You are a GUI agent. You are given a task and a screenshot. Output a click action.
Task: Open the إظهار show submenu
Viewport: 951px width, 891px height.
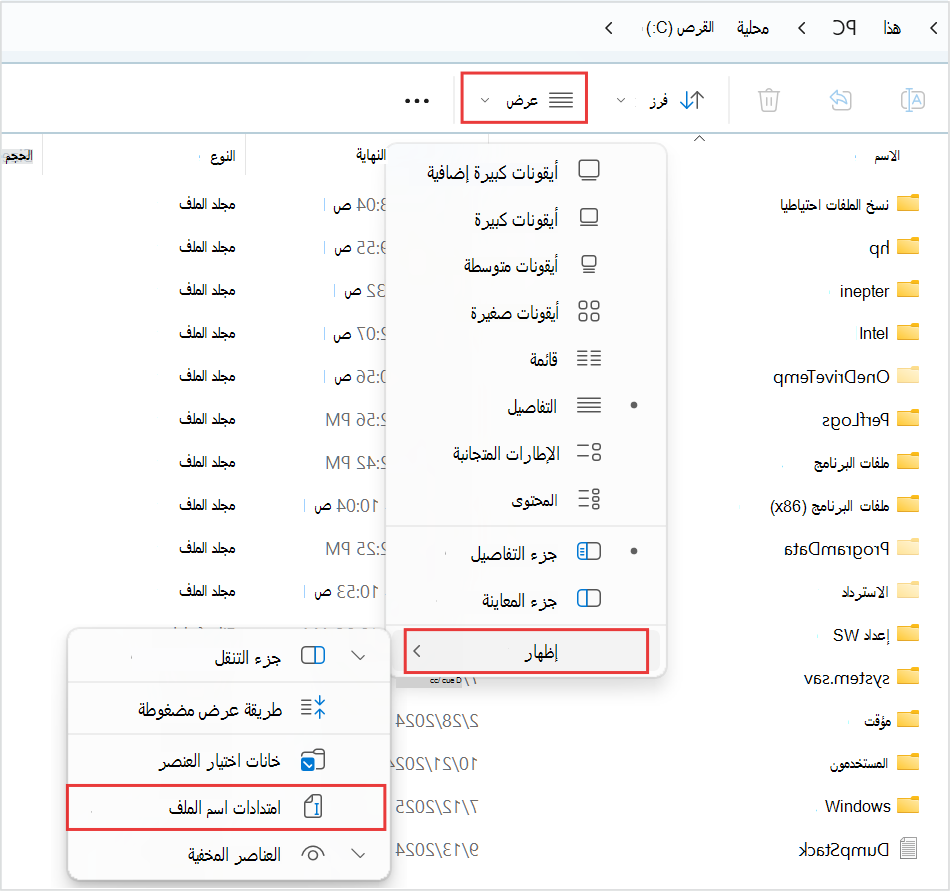tap(526, 652)
